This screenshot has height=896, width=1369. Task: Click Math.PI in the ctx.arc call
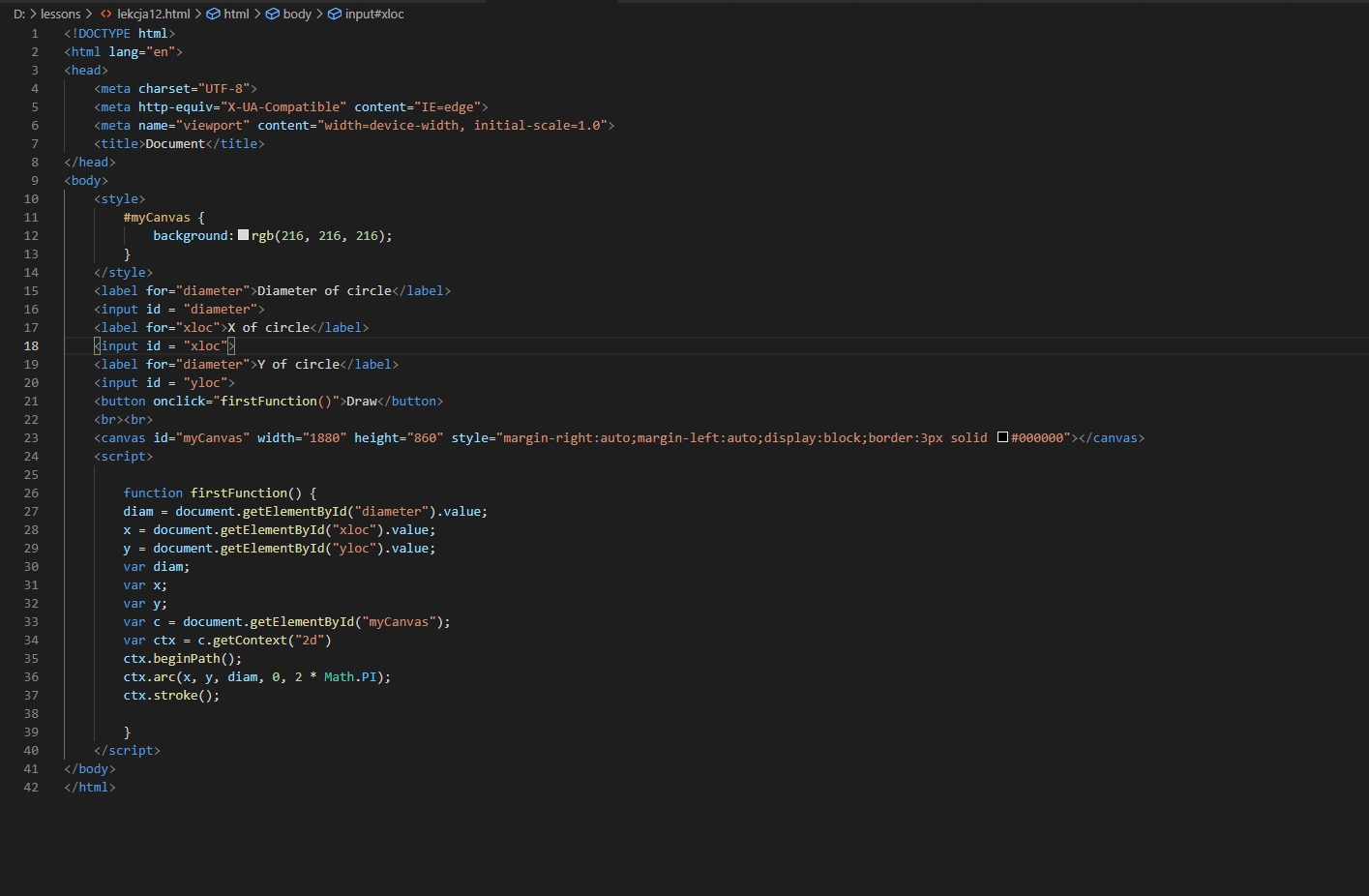tap(350, 677)
